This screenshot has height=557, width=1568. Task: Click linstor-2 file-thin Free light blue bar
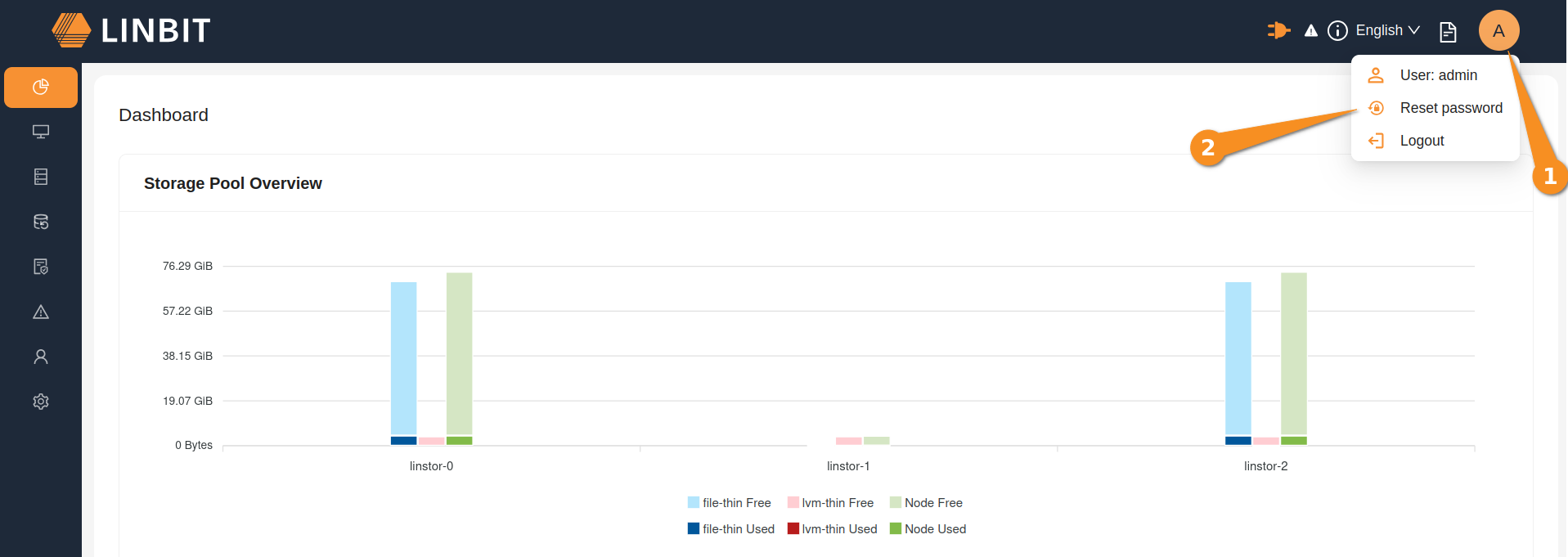pyautogui.click(x=1238, y=358)
